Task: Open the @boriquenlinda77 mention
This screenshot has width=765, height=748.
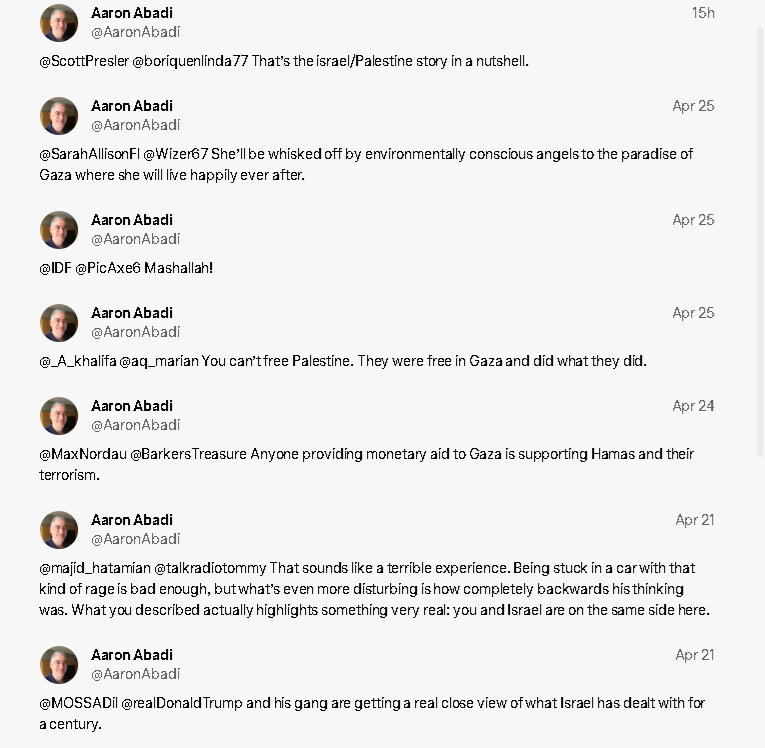Action: 190,61
